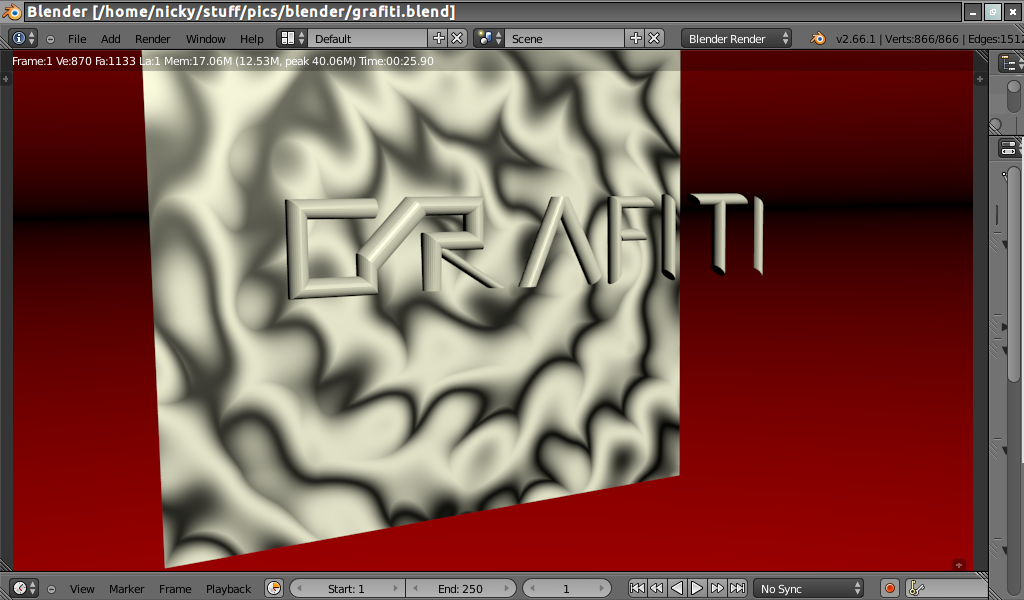Open the Blender Render engine dropdown
The image size is (1024, 600).
[736, 38]
